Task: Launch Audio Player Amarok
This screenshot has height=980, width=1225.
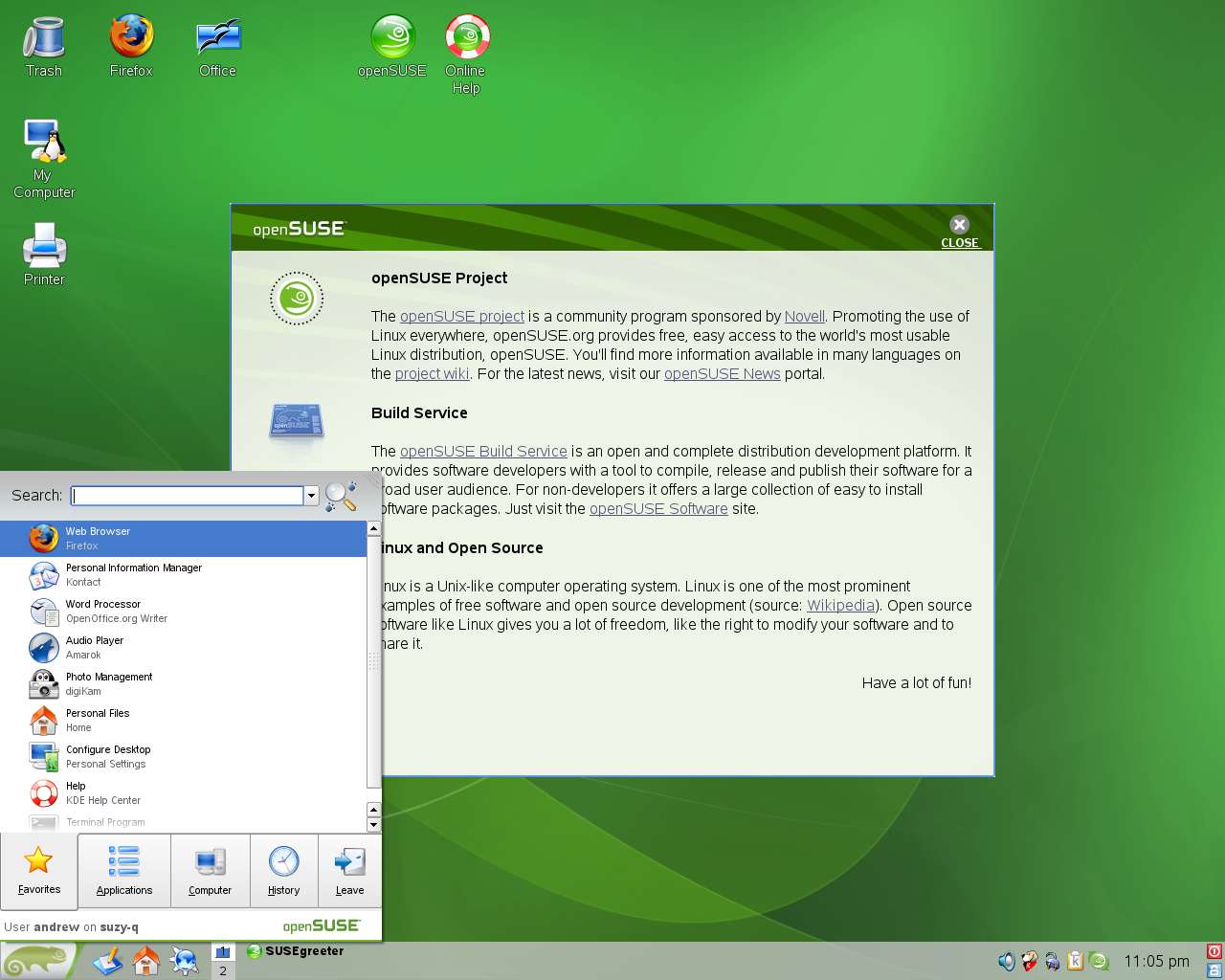Action: click(x=183, y=648)
